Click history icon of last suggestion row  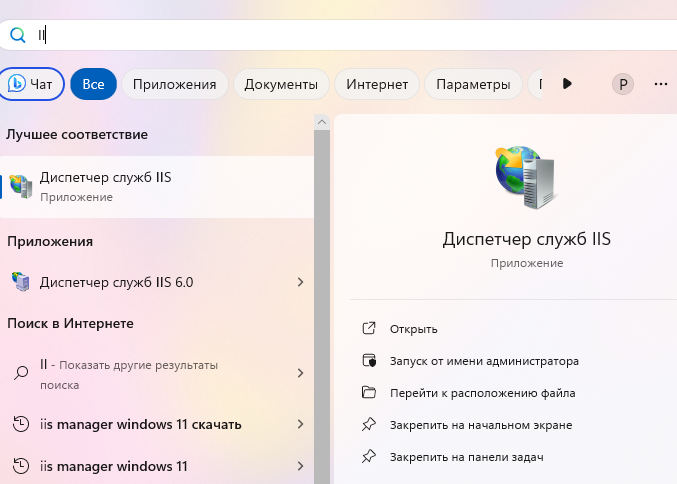point(21,466)
